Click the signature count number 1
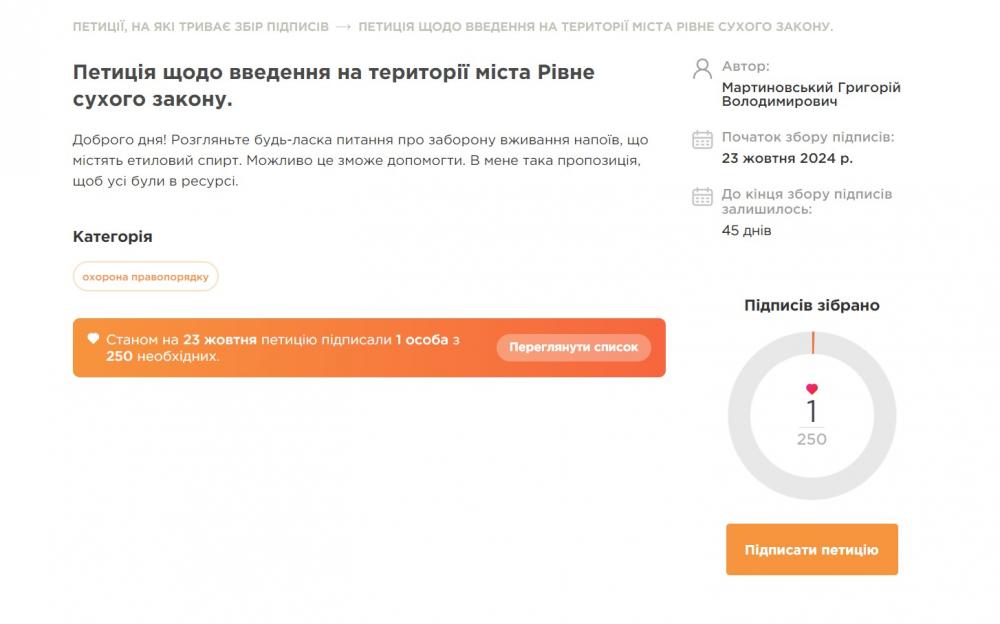Image resolution: width=1000 pixels, height=624 pixels. click(x=812, y=411)
